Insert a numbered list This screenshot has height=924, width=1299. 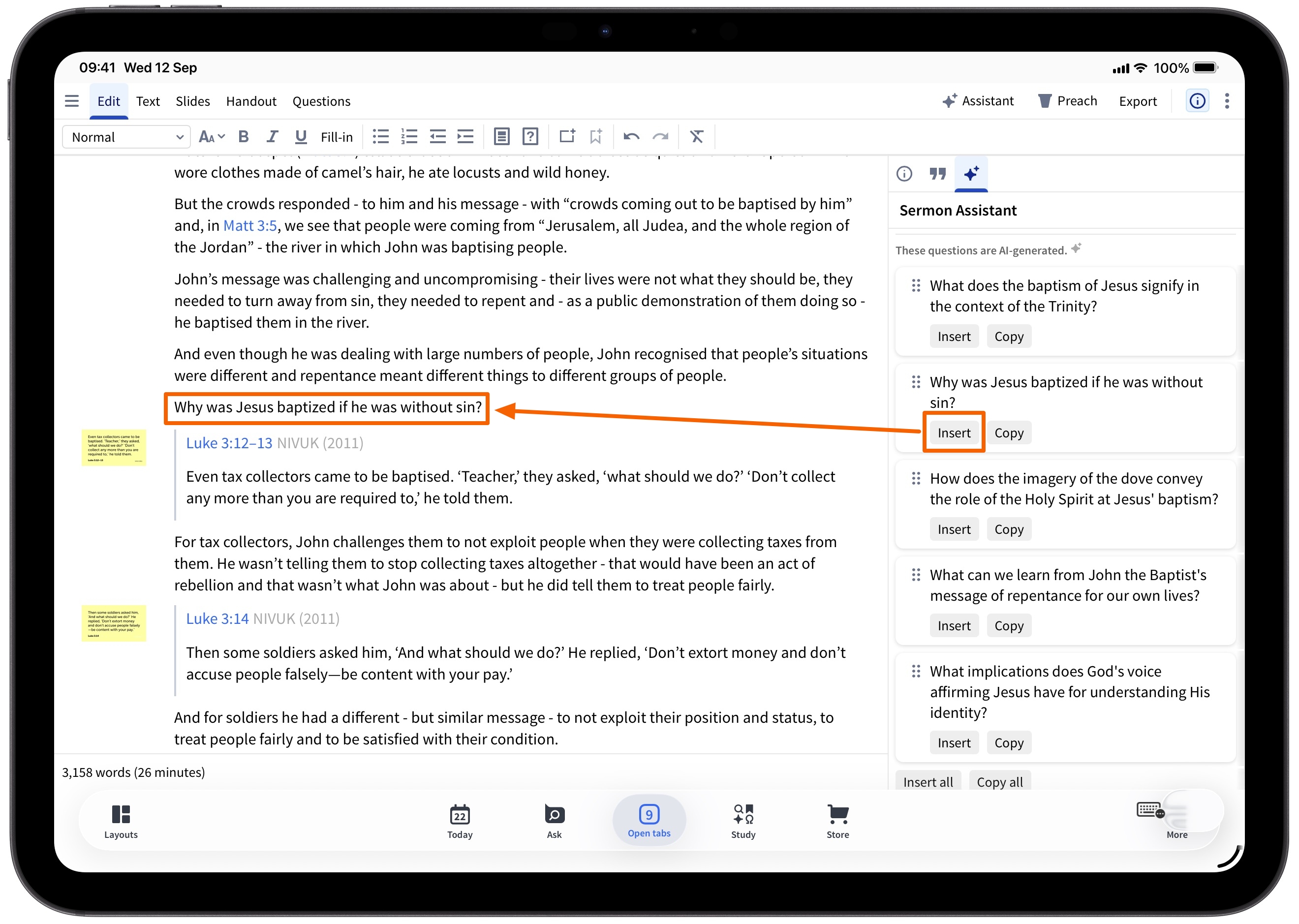click(x=409, y=137)
